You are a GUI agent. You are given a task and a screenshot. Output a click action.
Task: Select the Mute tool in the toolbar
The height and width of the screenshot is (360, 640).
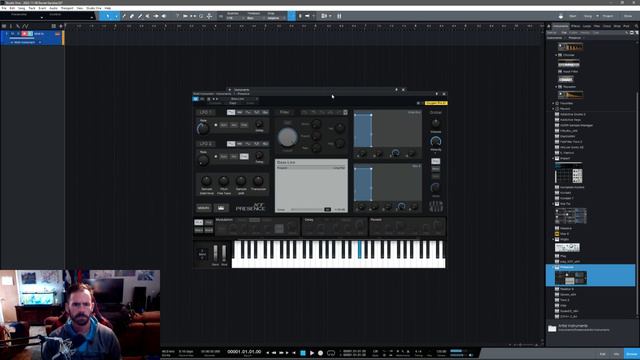coord(148,16)
